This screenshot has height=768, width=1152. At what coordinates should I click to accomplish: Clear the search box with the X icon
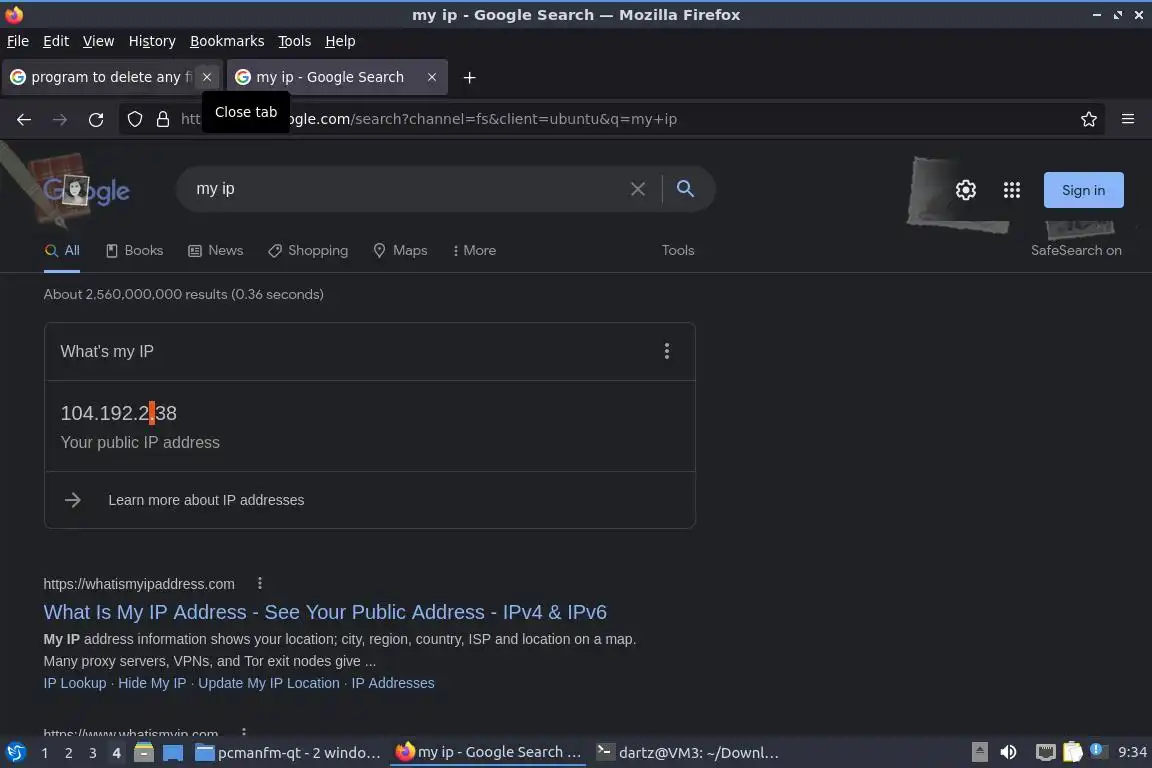(x=638, y=189)
